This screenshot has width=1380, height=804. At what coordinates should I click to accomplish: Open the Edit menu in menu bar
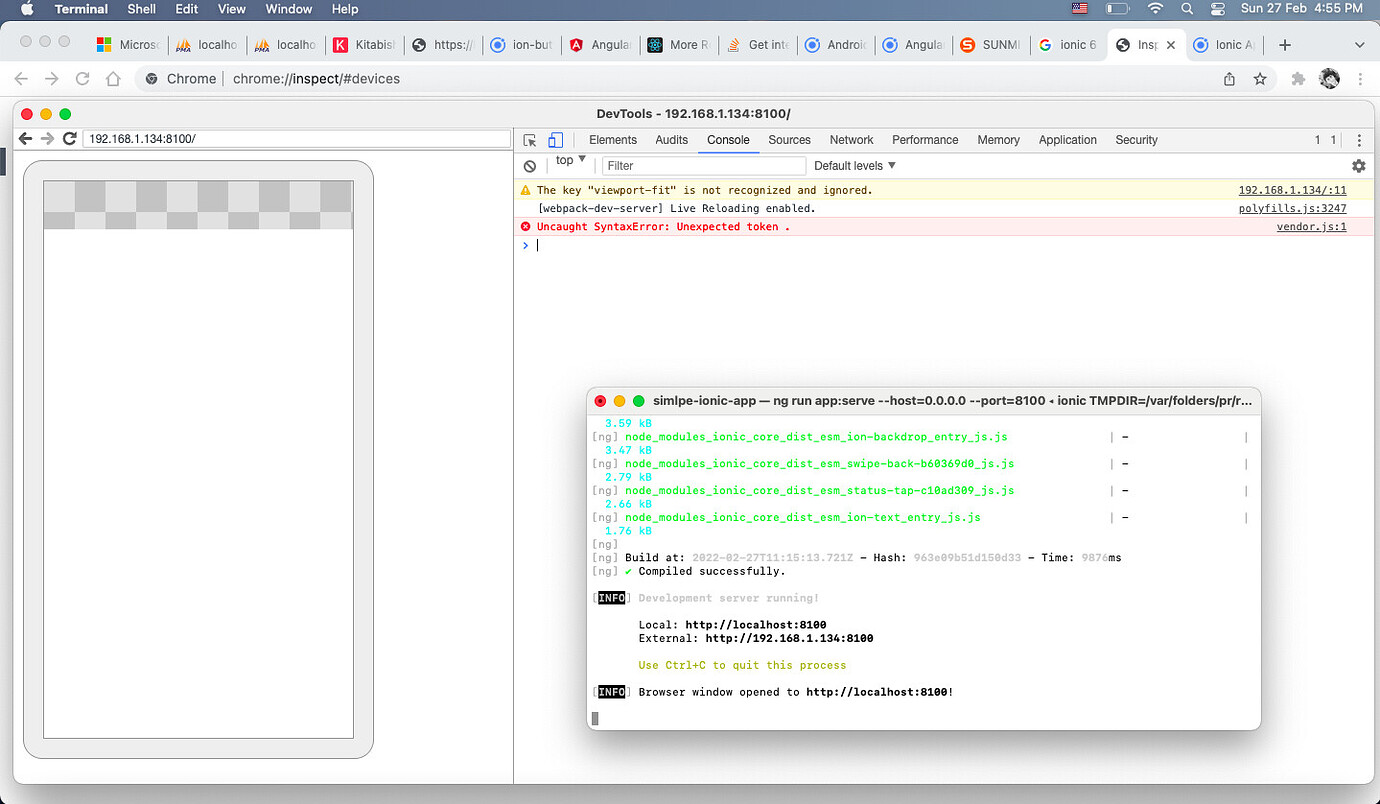tap(187, 9)
